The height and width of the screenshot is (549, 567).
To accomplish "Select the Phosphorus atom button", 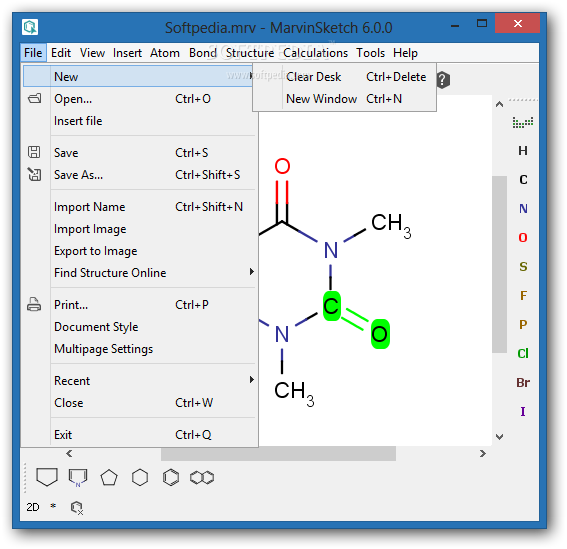I will pyautogui.click(x=523, y=324).
